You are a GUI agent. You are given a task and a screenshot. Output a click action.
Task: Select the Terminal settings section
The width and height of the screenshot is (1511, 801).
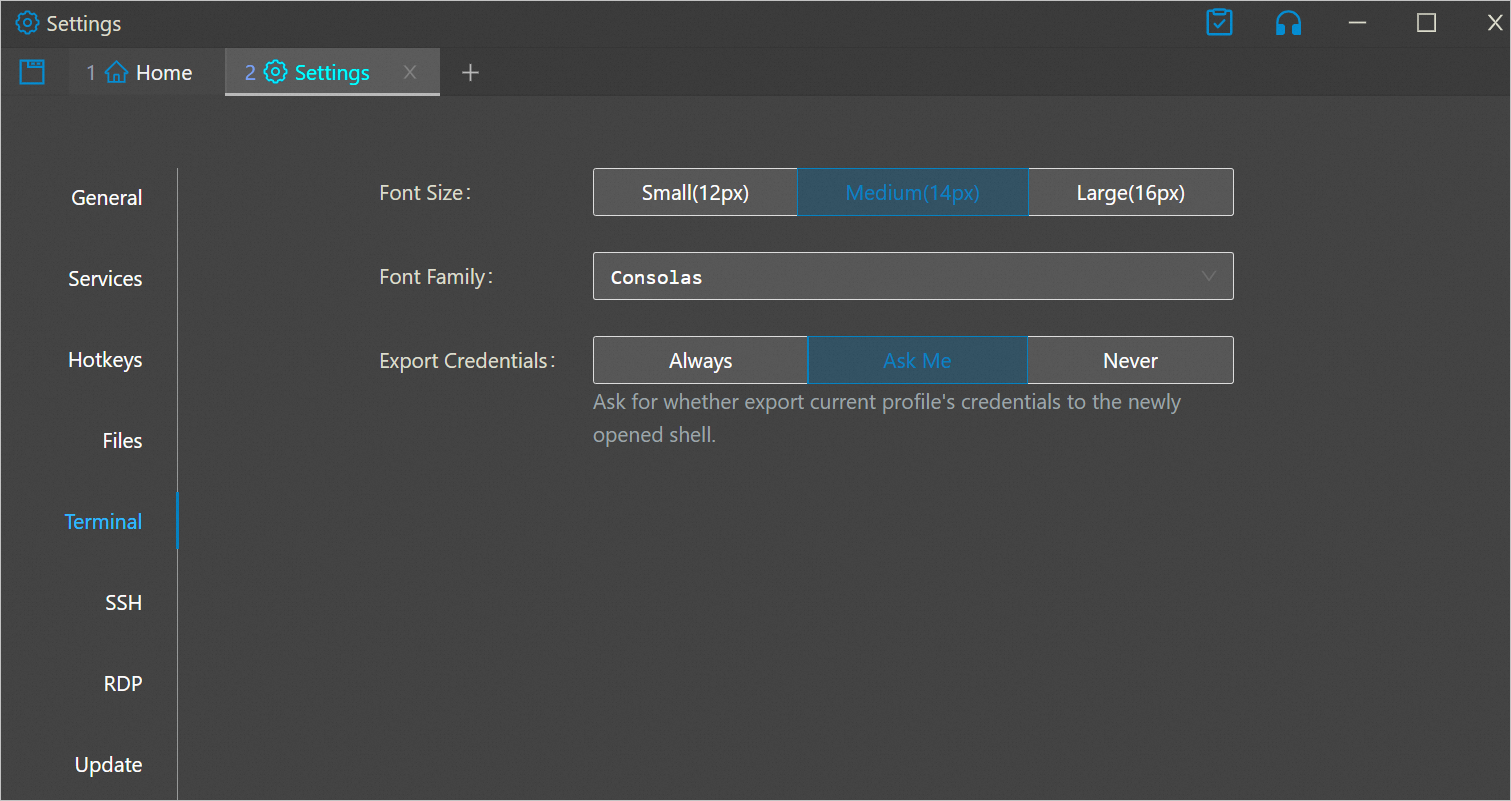pos(103,522)
